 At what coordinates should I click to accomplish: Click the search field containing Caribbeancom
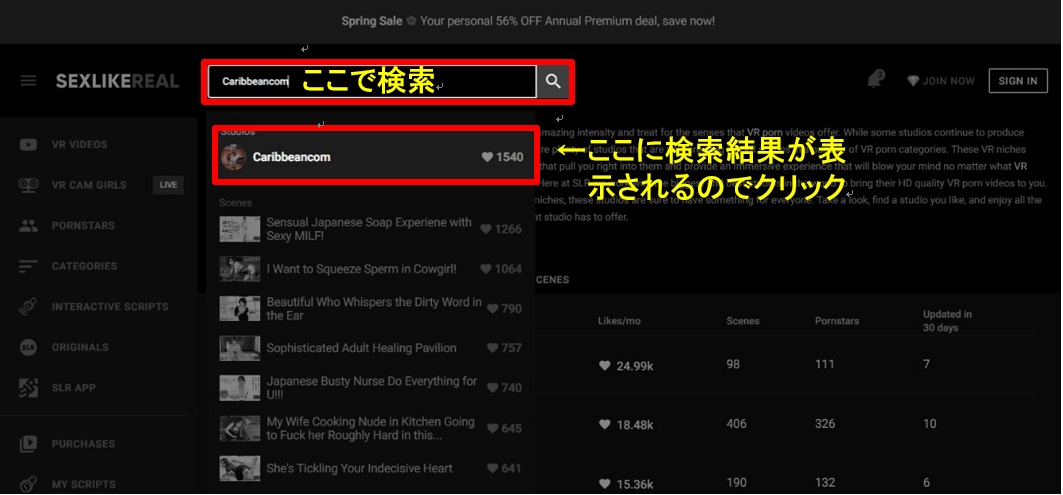click(372, 82)
